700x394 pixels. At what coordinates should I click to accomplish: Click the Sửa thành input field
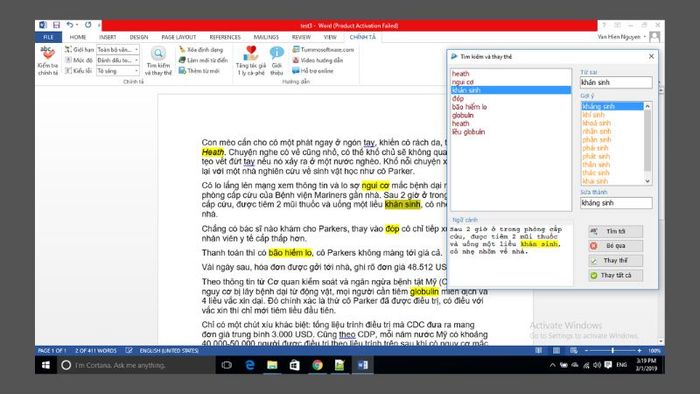[616, 203]
